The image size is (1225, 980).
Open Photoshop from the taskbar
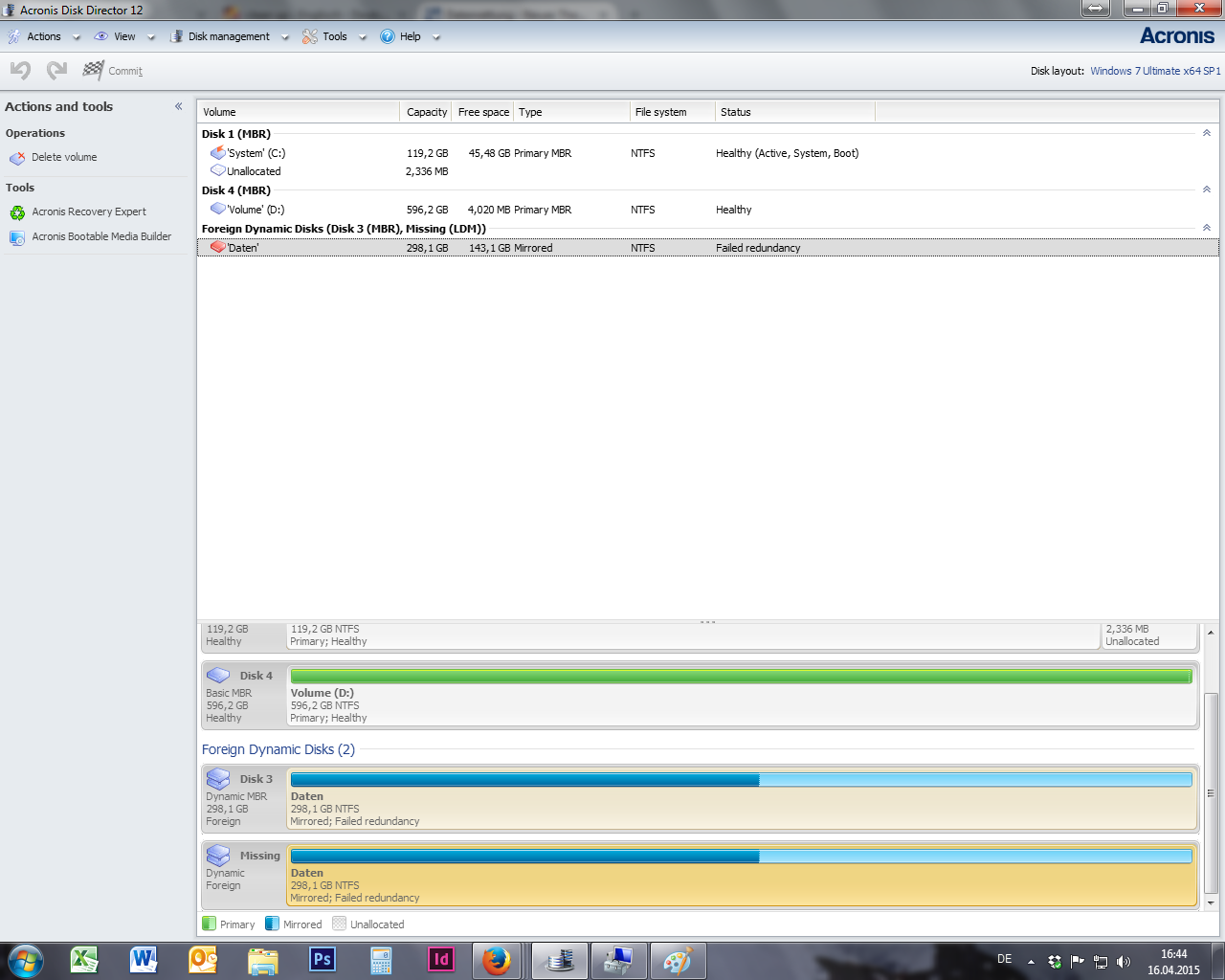pyautogui.click(x=323, y=960)
